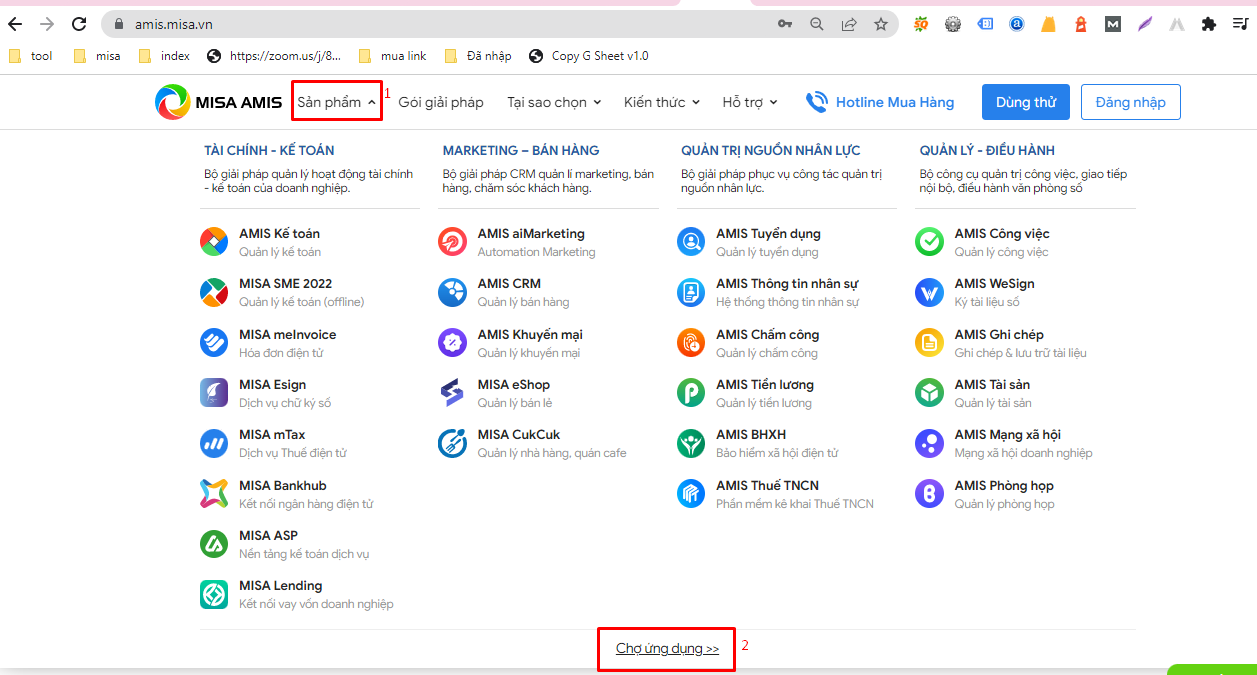This screenshot has height=675, width=1257.
Task: Click the AMIS Thuế TNCN icon
Action: (691, 494)
